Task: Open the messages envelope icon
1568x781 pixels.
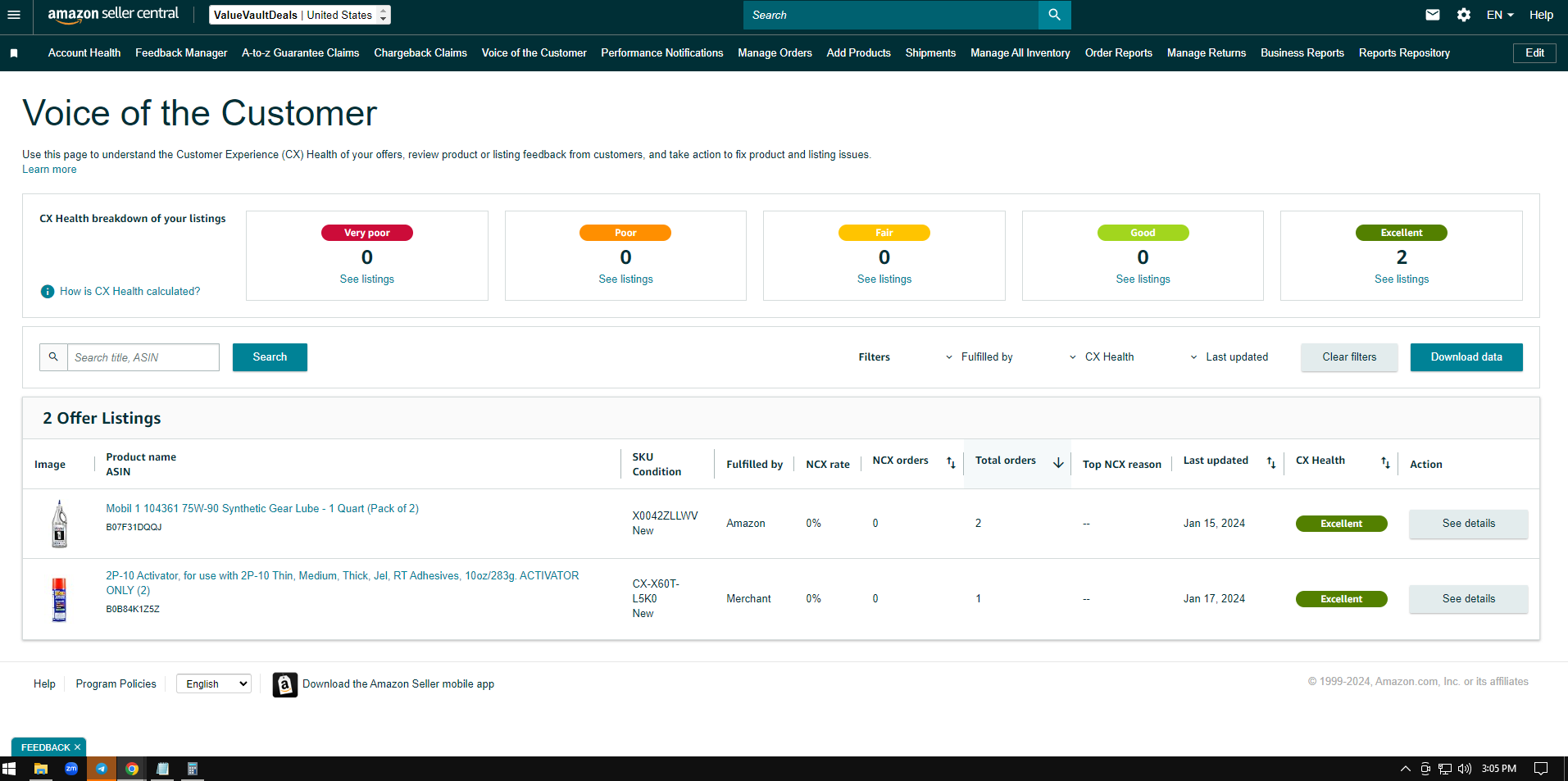Action: [x=1433, y=15]
